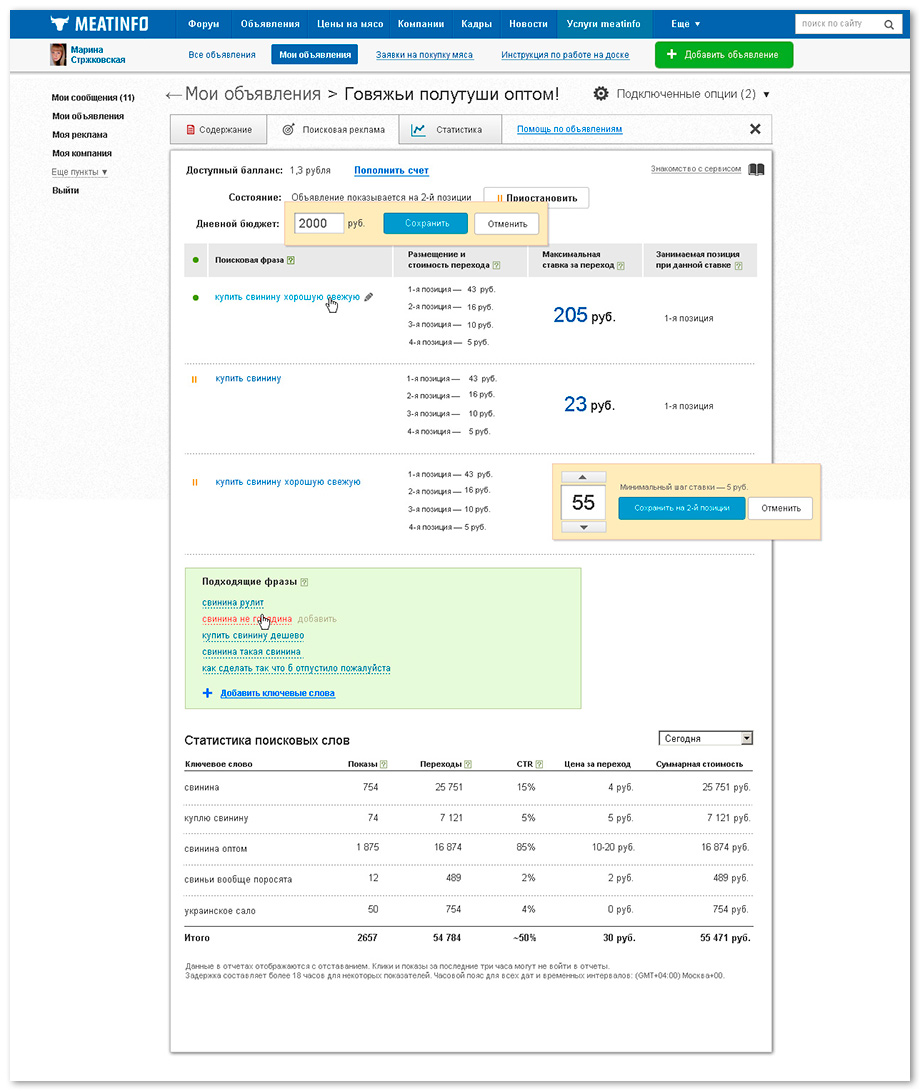The width and height of the screenshot is (920, 1091).
Task: Open Помощь по объявлениям link
Action: click(569, 129)
